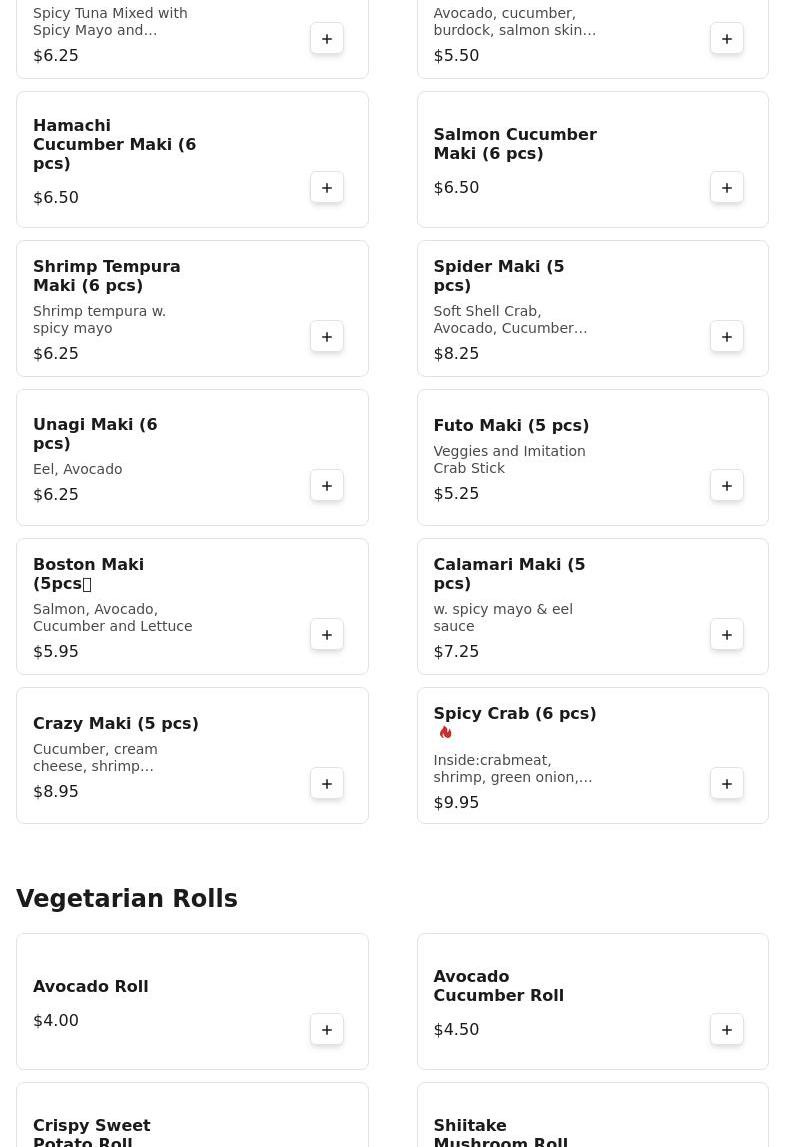Viewport: 785px width, 1147px height.
Task: Add Spicy Crab roll to order
Action: click(726, 784)
